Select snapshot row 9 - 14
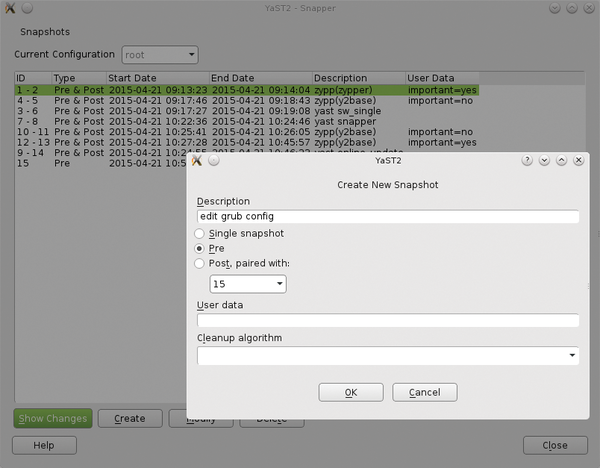 pyautogui.click(x=101, y=153)
